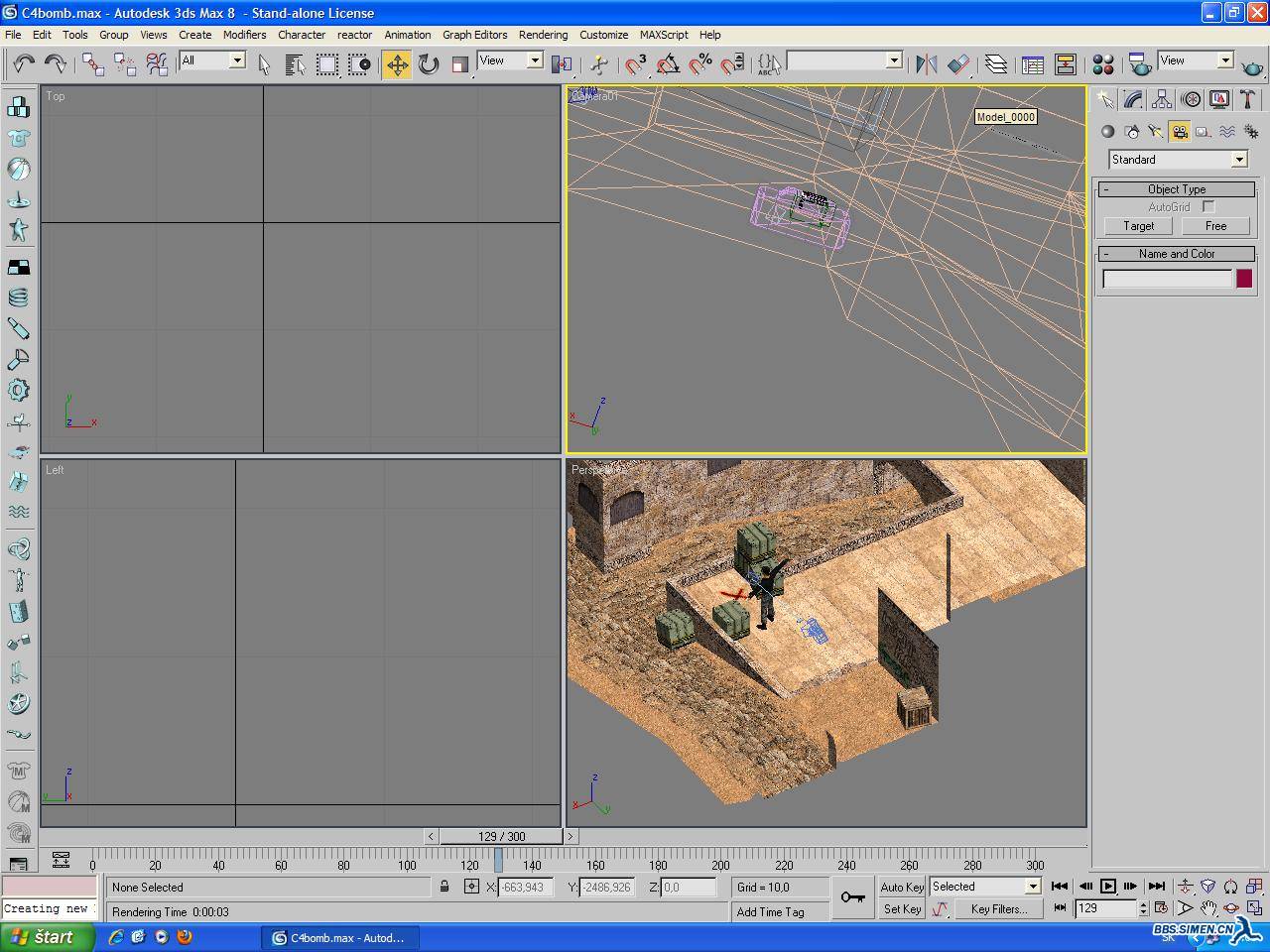Viewport: 1270px width, 952px height.
Task: Activate the Bind to Space Warp tool
Action: click(x=157, y=64)
